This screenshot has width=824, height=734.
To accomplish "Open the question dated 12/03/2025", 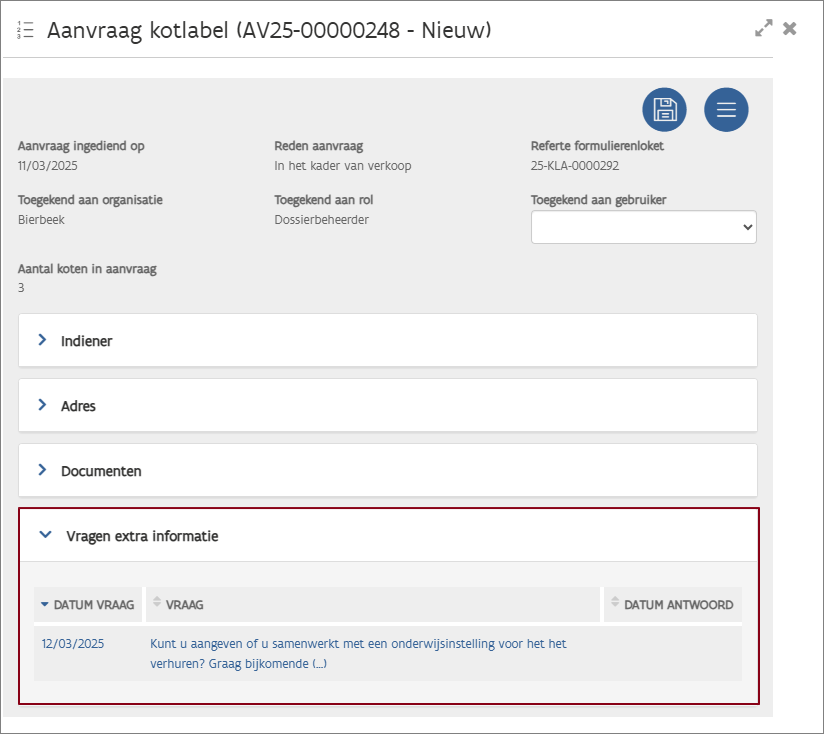I will point(73,644).
